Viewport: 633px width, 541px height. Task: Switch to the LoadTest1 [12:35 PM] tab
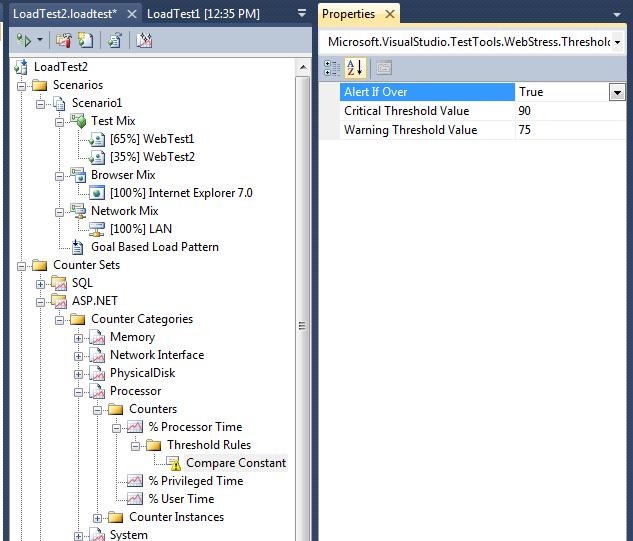(x=203, y=14)
